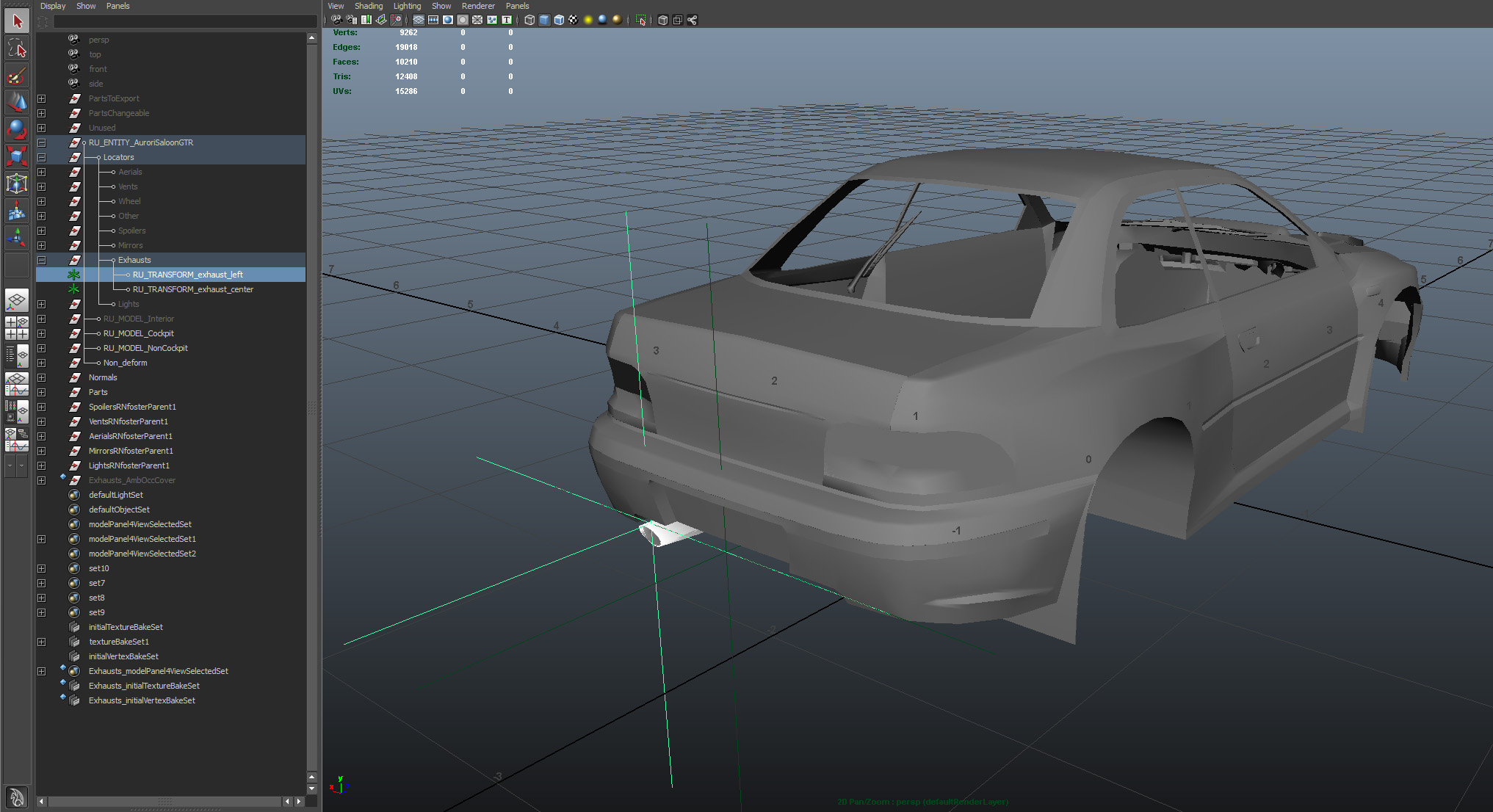
Task: Open the outliner Display menu
Action: (52, 6)
